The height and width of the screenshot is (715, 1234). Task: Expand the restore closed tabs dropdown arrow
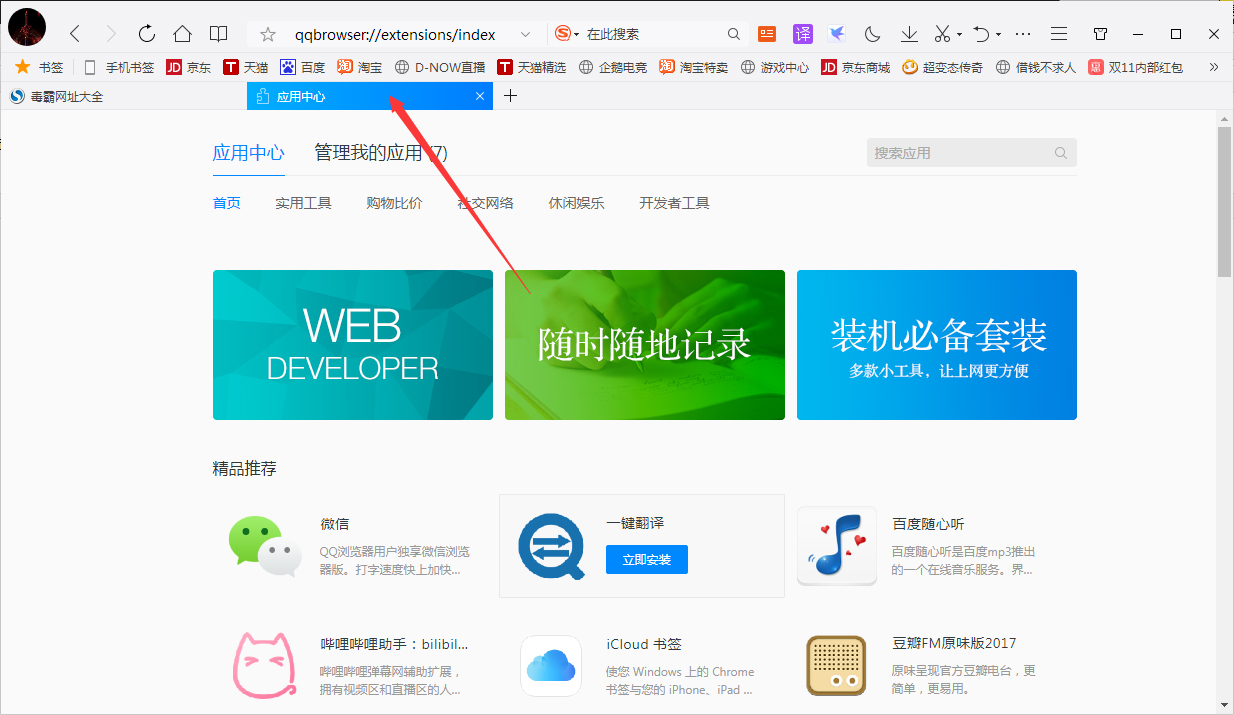pos(997,33)
